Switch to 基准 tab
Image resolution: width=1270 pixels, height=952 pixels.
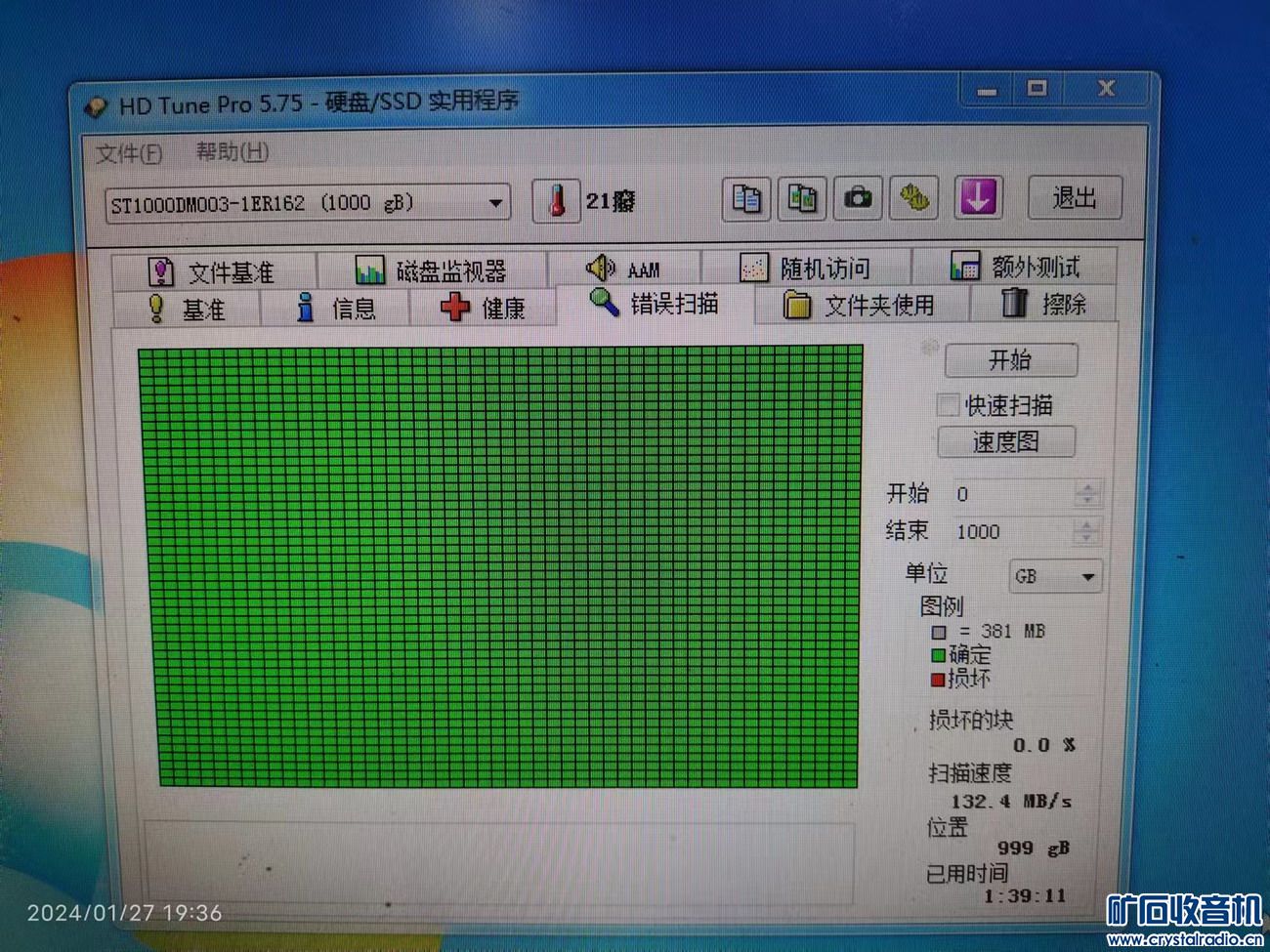click(x=187, y=310)
